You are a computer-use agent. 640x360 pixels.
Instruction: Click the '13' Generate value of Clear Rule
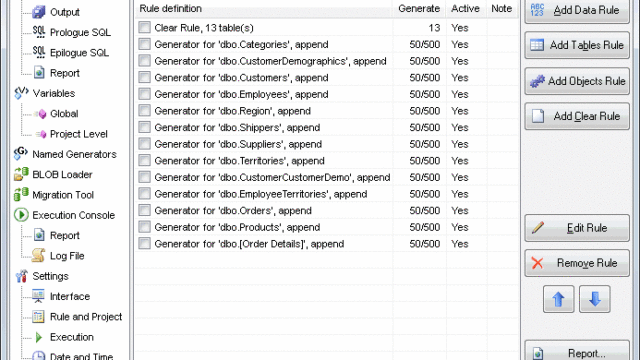pos(434,28)
